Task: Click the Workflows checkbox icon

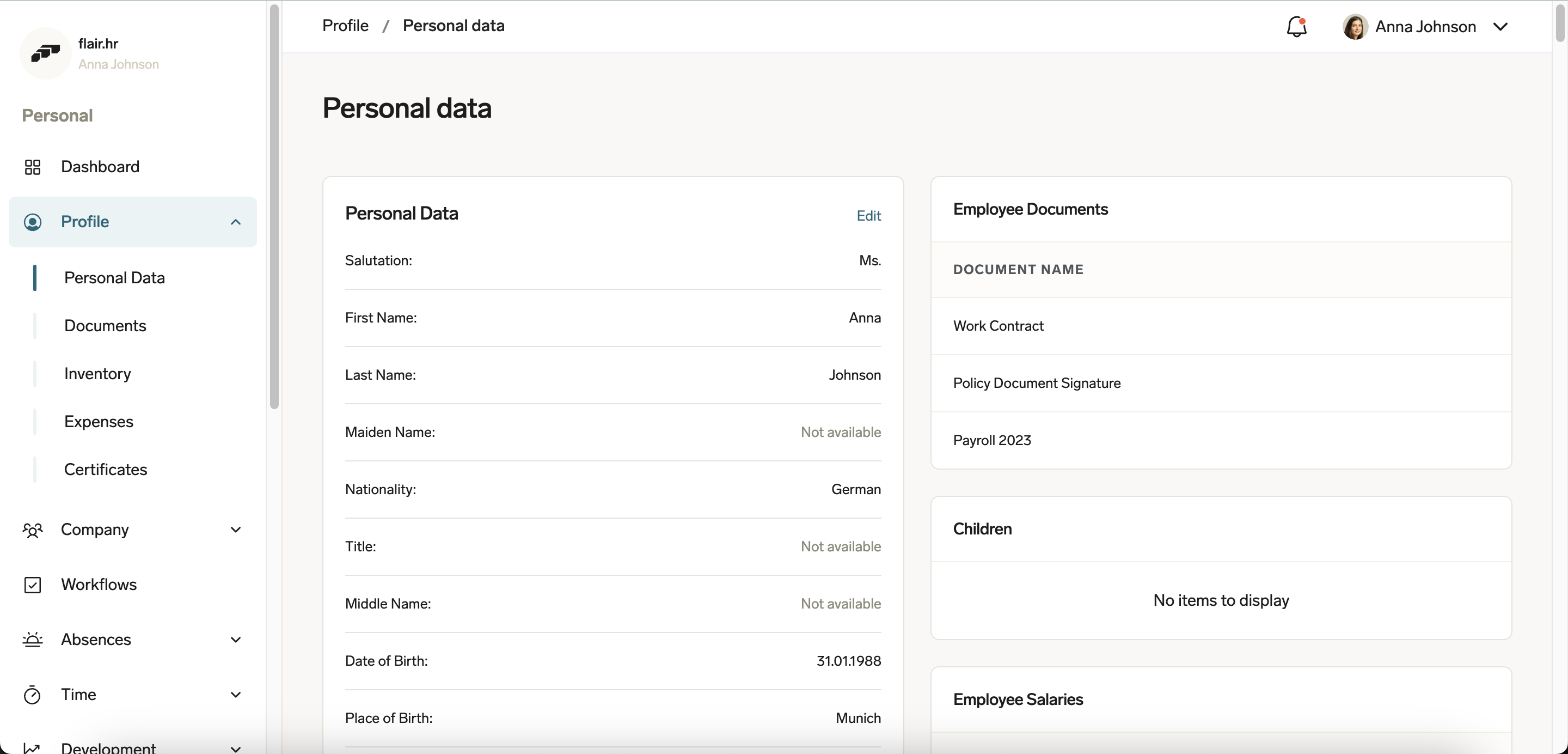Action: pos(32,585)
